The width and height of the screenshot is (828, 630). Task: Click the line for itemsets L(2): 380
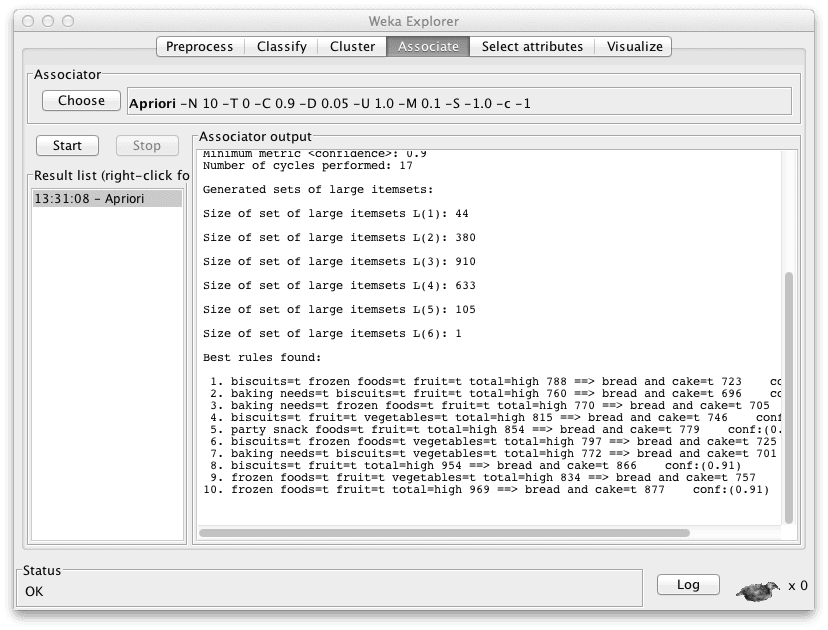point(339,238)
